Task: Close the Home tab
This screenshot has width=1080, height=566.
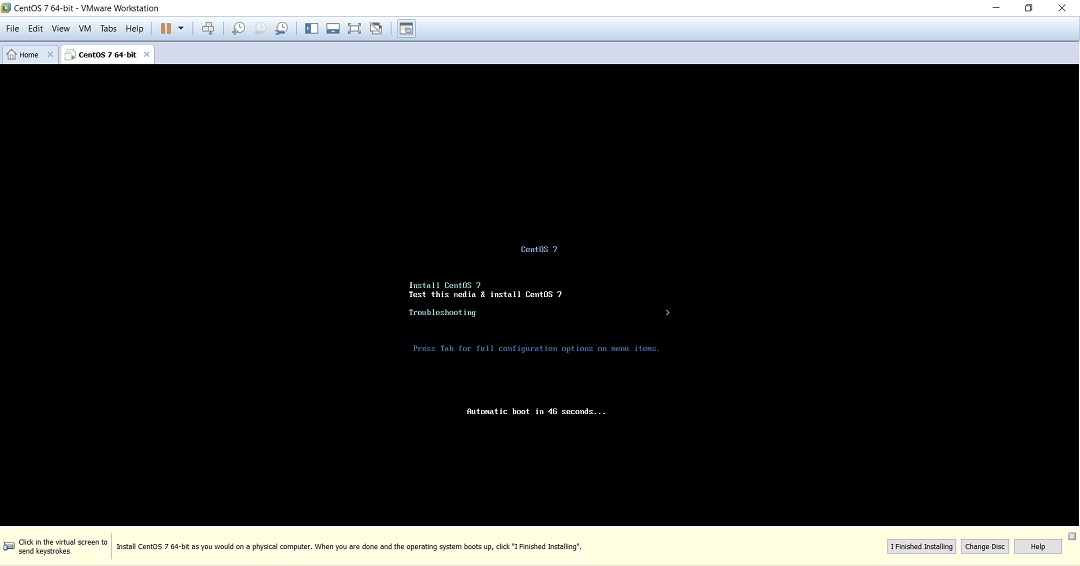Action: [50, 54]
